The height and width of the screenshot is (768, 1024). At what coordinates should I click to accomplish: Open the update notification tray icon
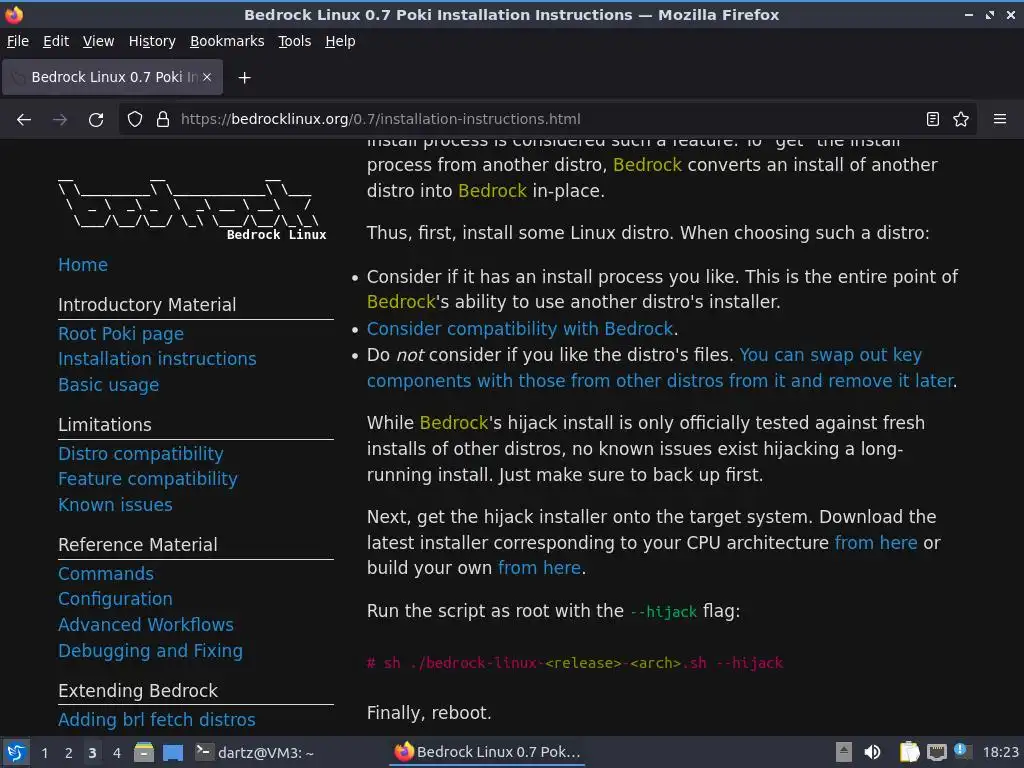click(961, 750)
